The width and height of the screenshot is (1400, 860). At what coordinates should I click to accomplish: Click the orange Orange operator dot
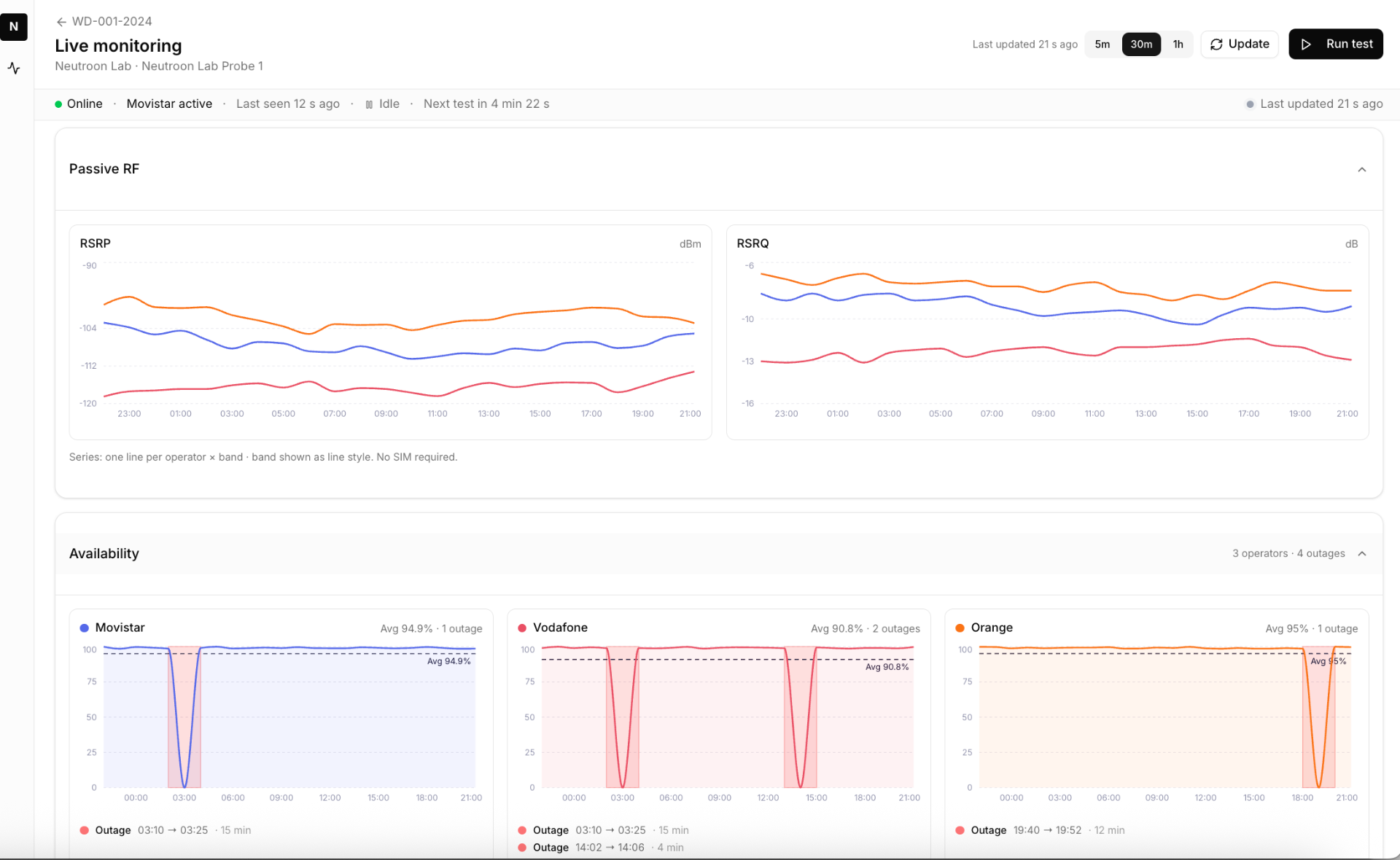click(960, 628)
